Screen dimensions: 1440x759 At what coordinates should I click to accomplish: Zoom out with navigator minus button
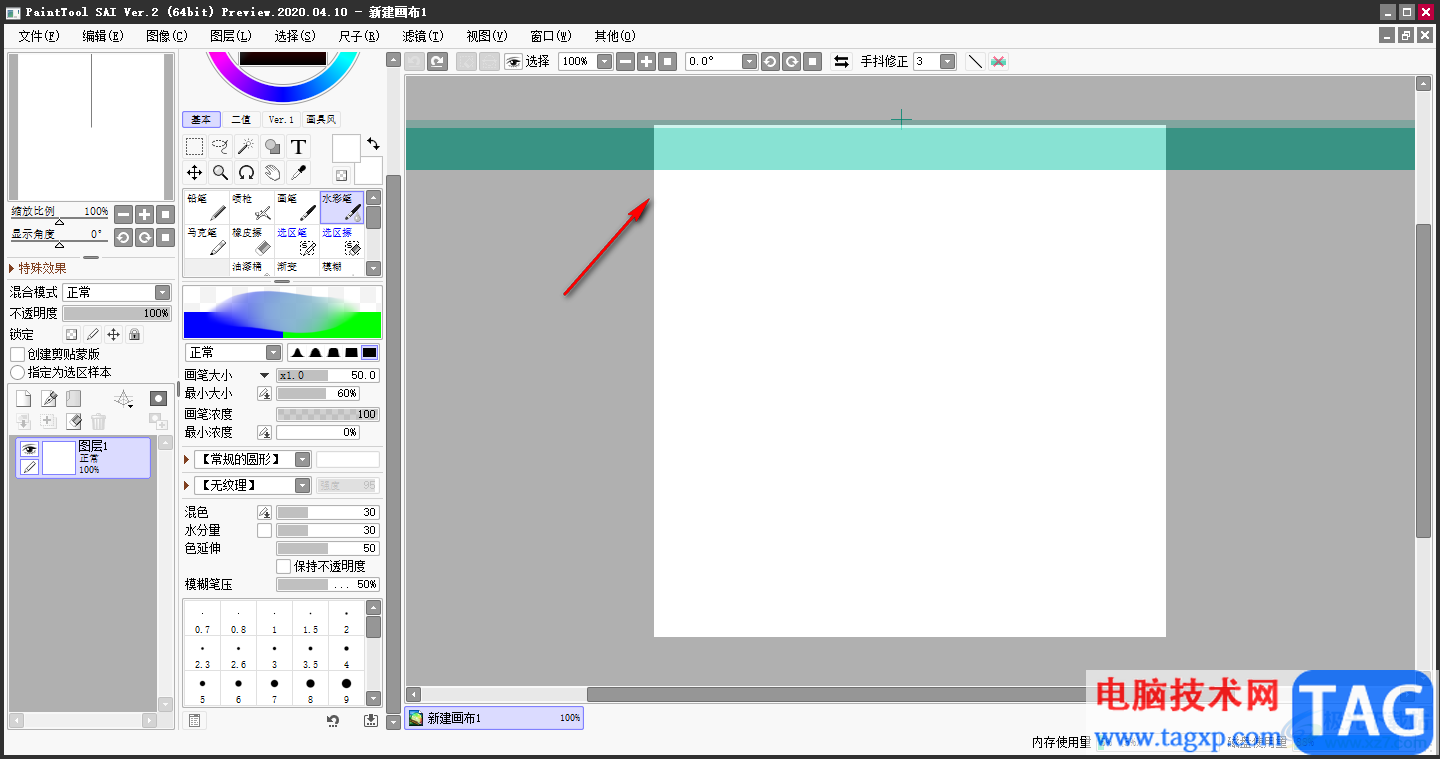(x=123, y=214)
